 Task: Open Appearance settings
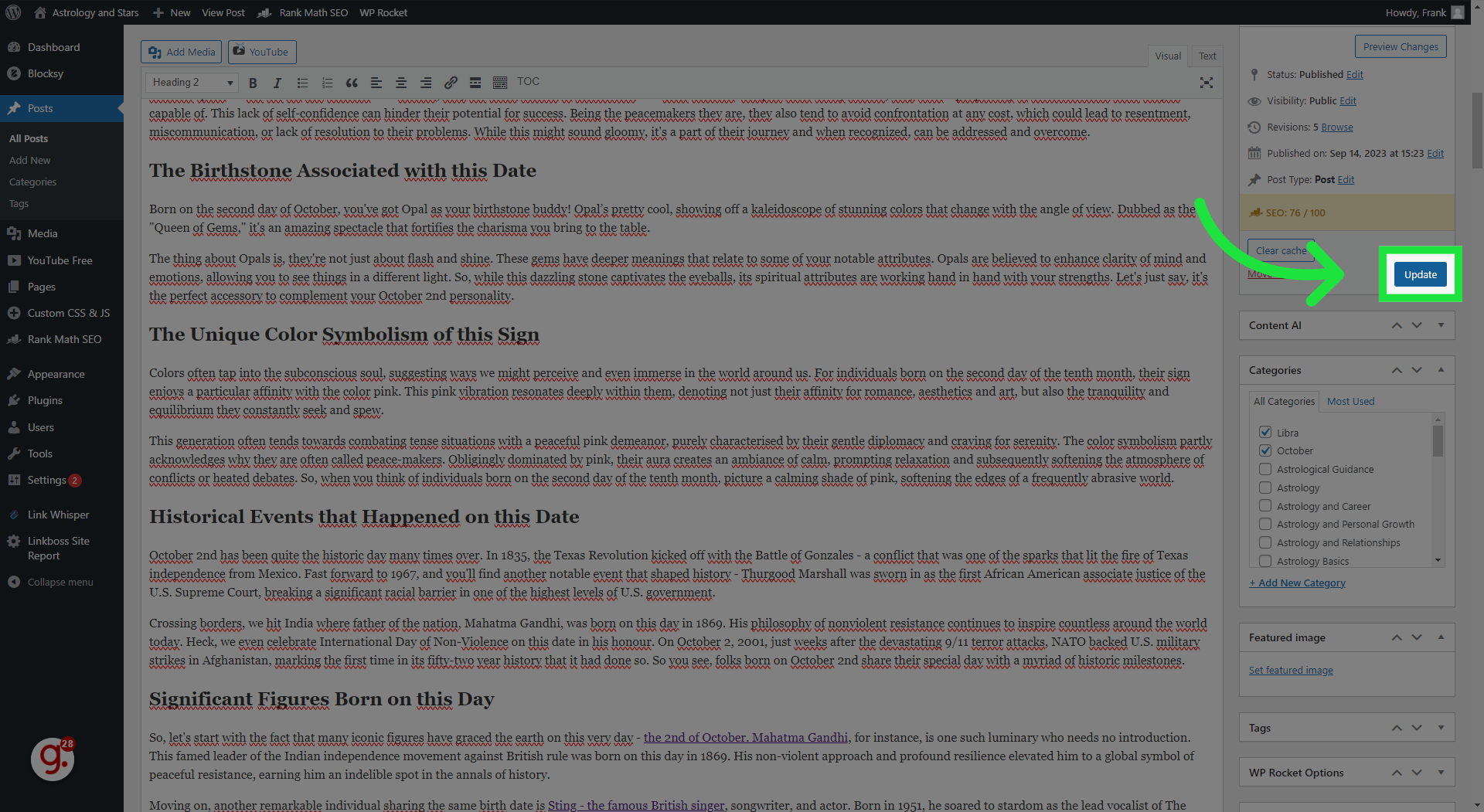tap(56, 374)
